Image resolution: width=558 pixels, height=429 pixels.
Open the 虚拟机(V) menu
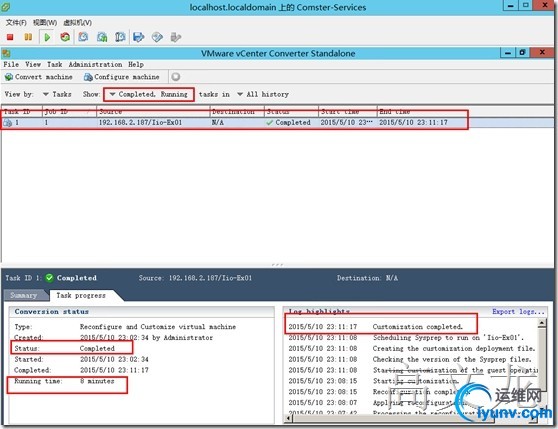coord(77,23)
